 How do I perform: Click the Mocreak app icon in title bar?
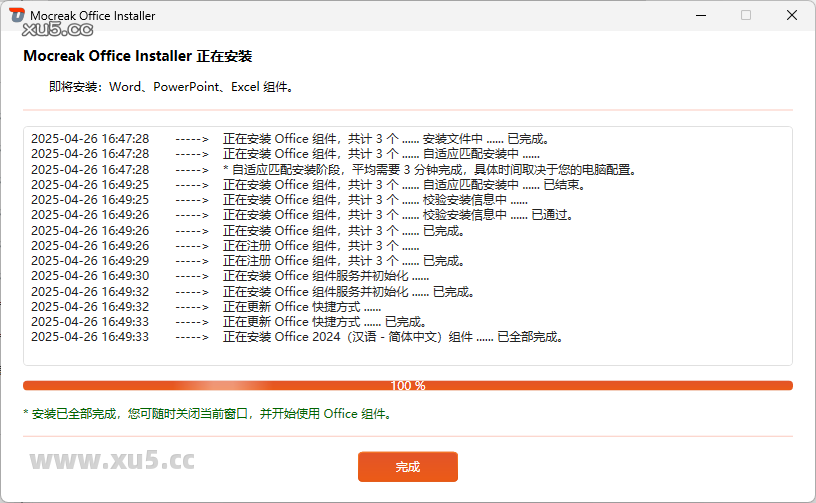17,16
